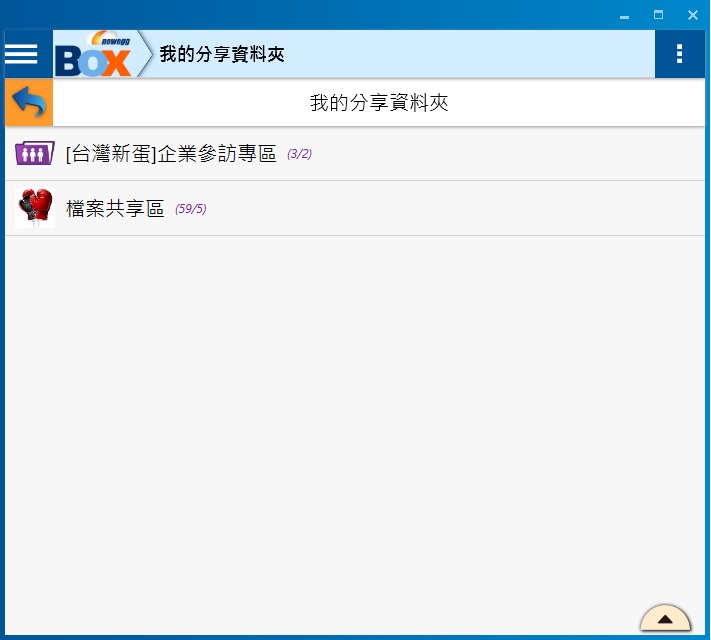This screenshot has width=711, height=640.
Task: Close the Newegg Box window
Action: (692, 15)
